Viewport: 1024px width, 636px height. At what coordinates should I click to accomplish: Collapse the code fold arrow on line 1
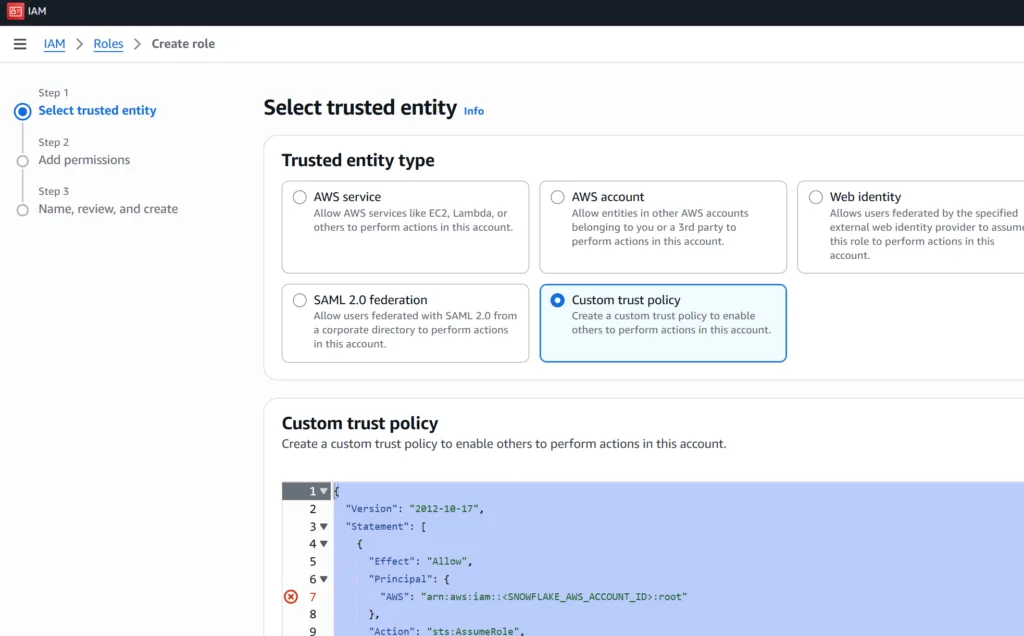click(x=323, y=491)
